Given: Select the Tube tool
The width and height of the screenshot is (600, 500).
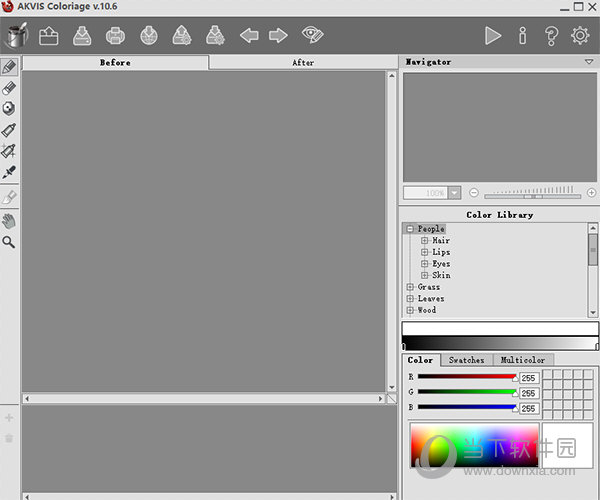Looking at the screenshot, I should click(9, 130).
